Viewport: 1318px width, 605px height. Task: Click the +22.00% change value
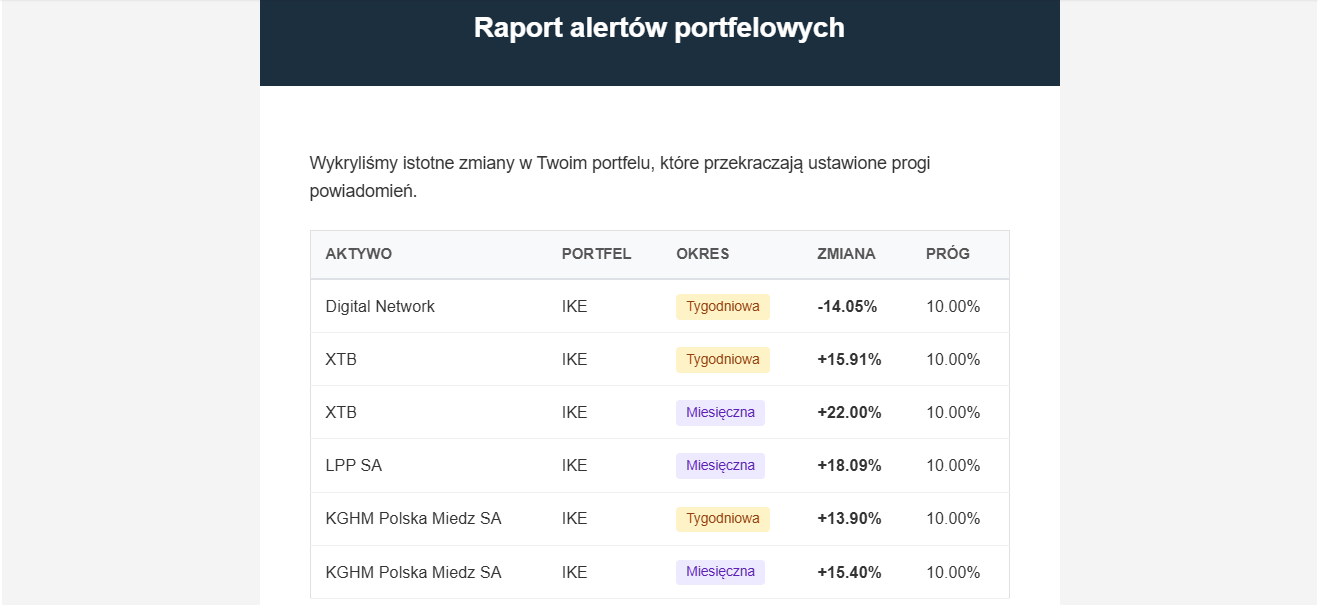(x=849, y=413)
